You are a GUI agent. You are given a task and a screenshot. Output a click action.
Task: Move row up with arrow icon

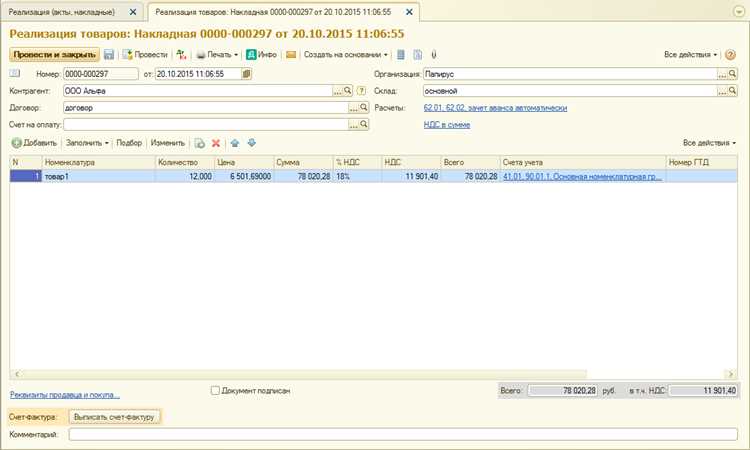click(234, 143)
